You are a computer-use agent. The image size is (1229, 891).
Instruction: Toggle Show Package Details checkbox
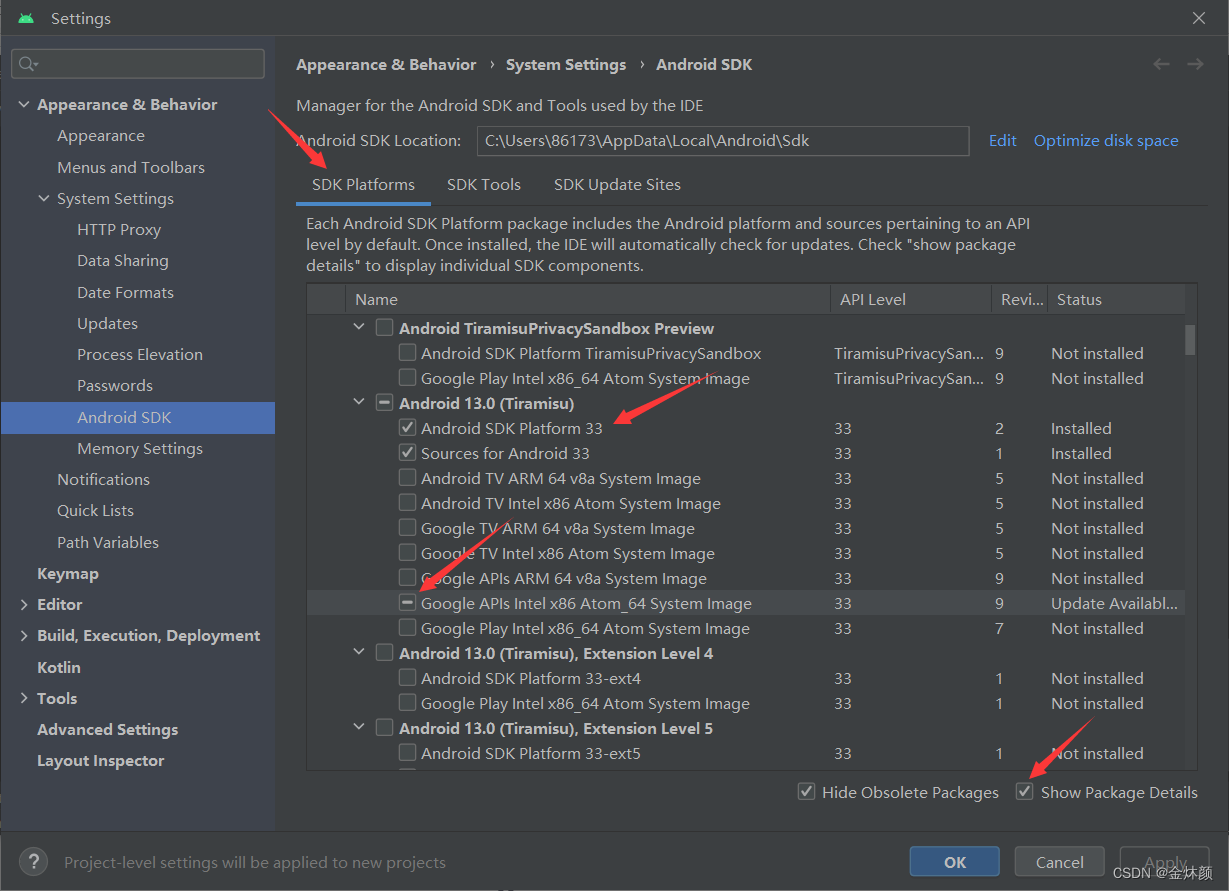tap(1024, 792)
